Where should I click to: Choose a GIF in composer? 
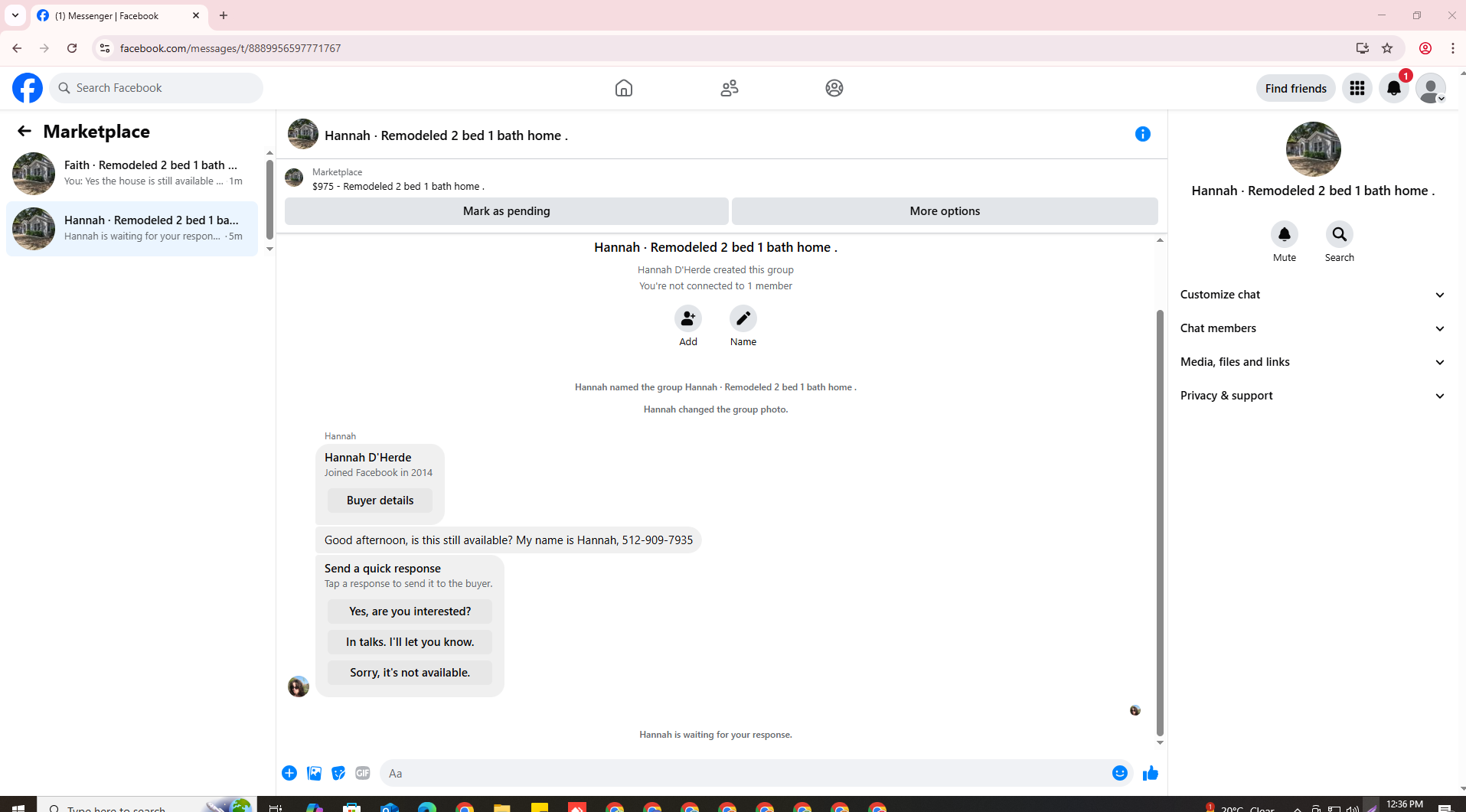click(363, 773)
